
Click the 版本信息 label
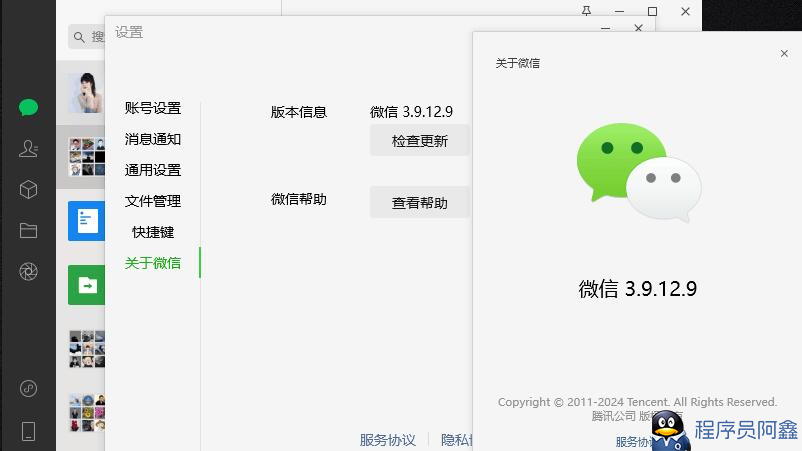coord(299,112)
